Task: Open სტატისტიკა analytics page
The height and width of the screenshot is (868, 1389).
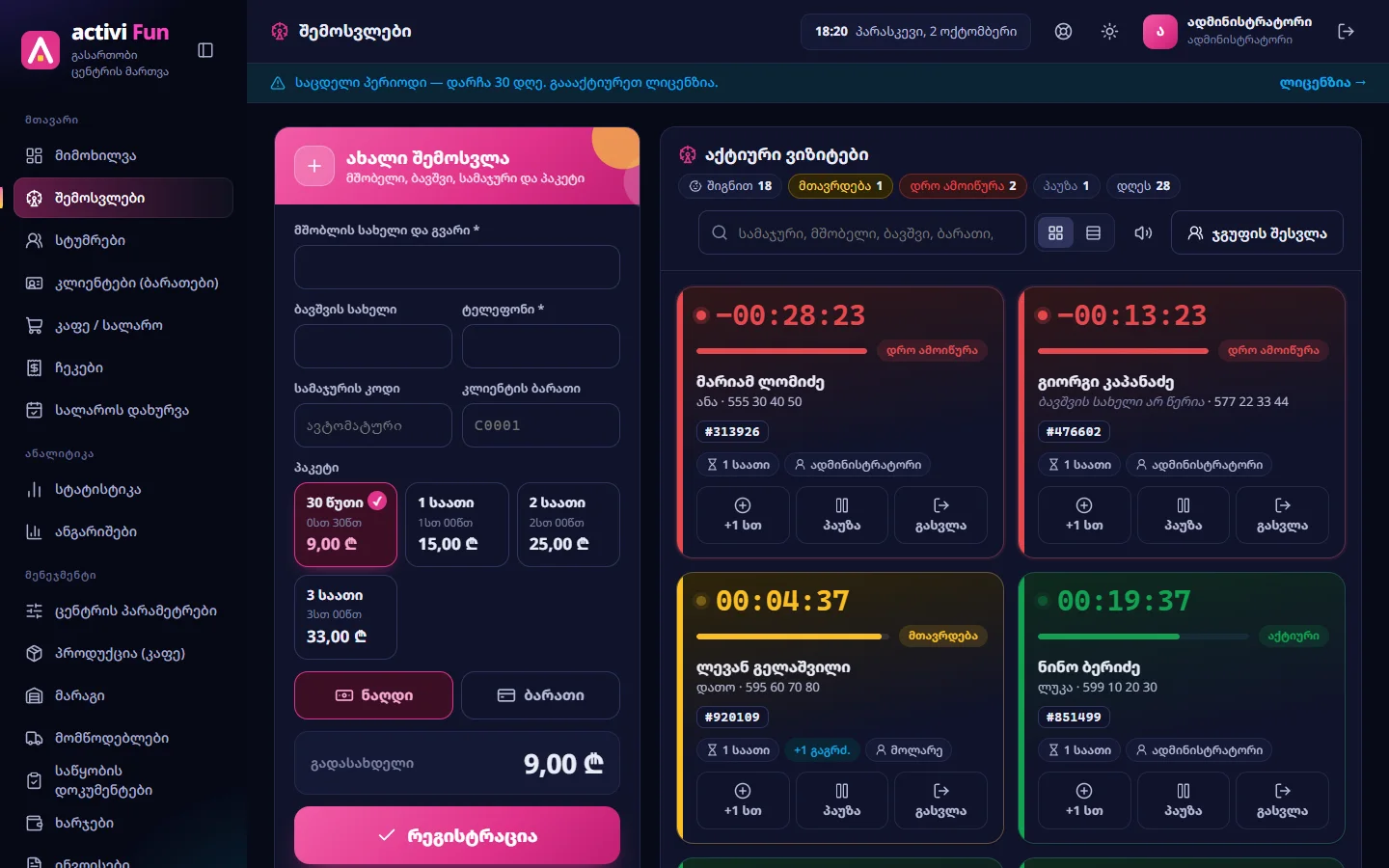Action: pyautogui.click(x=123, y=489)
